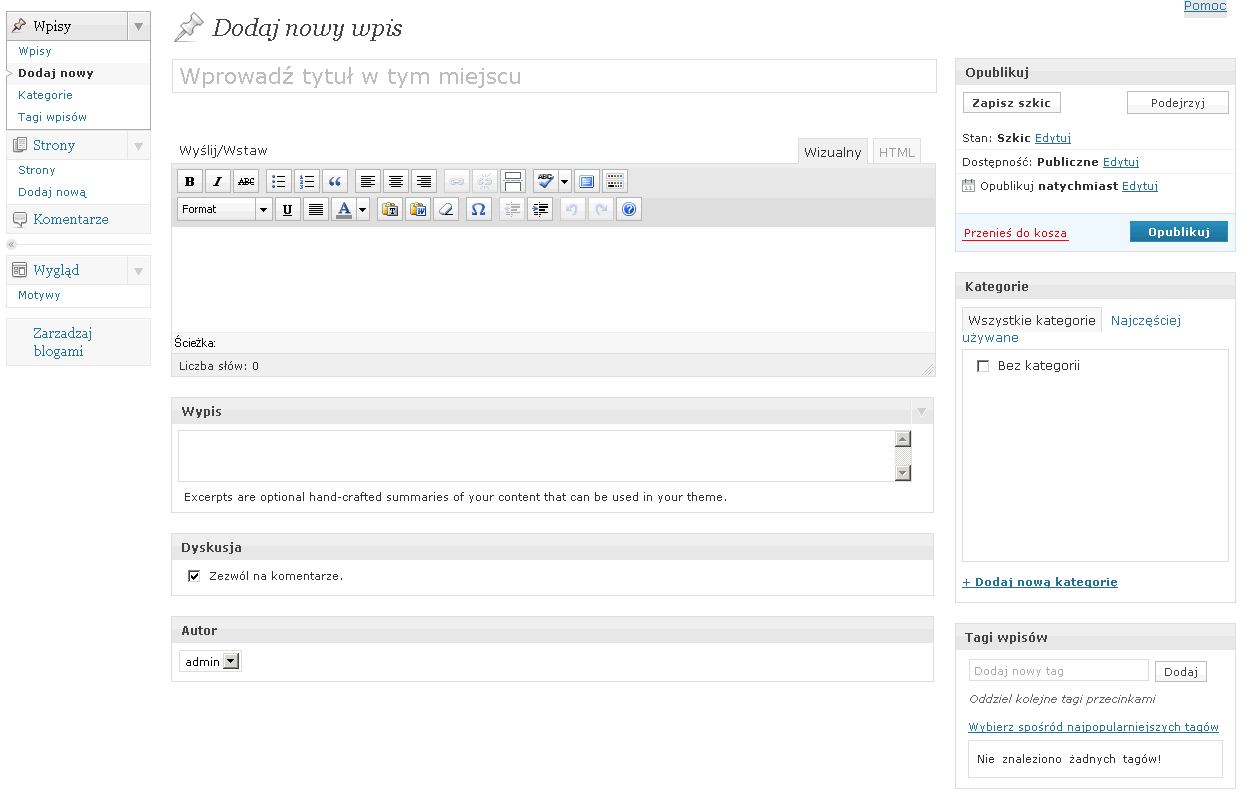Open special character Omega symbol picker

click(x=478, y=209)
